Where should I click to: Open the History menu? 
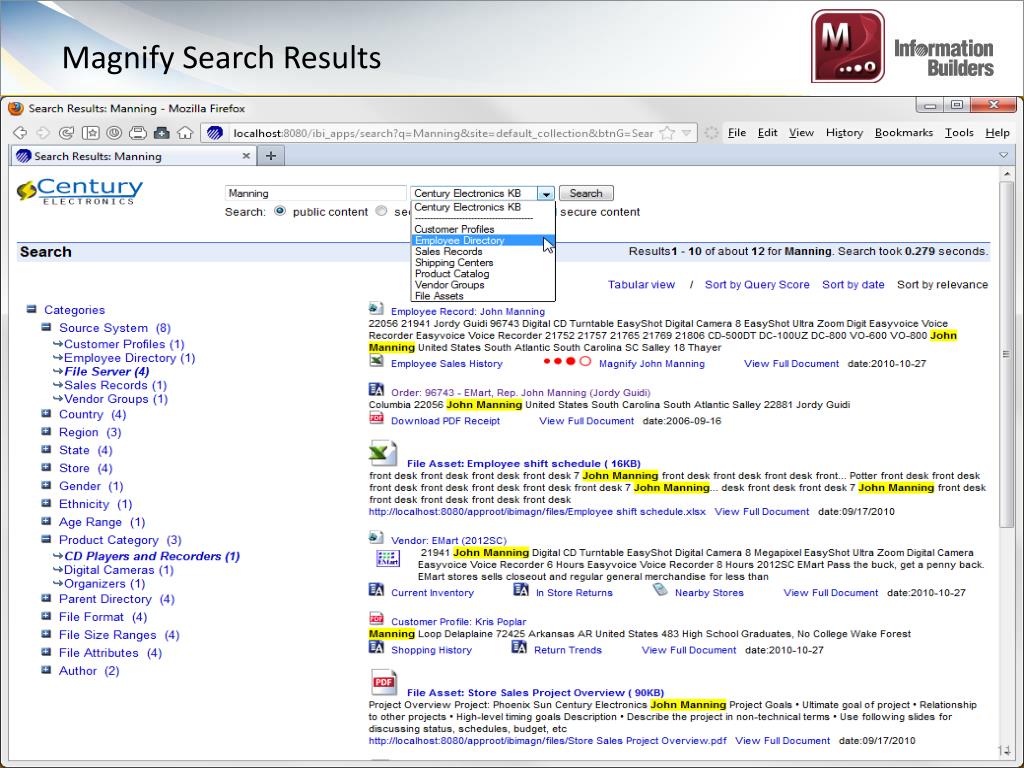click(844, 133)
